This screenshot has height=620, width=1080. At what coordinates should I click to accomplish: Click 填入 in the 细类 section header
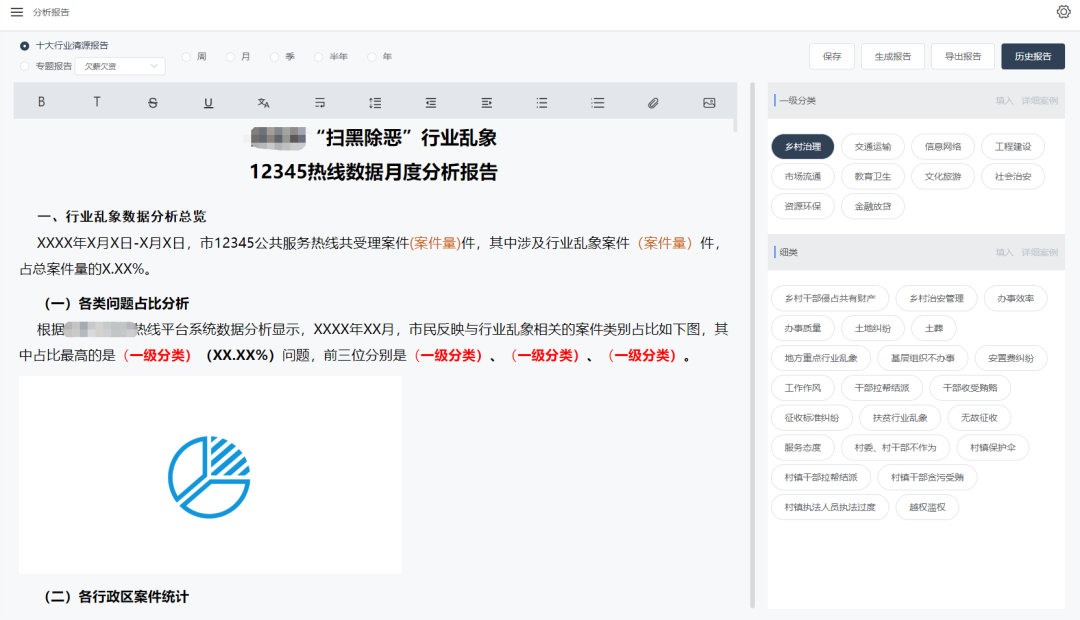1004,254
